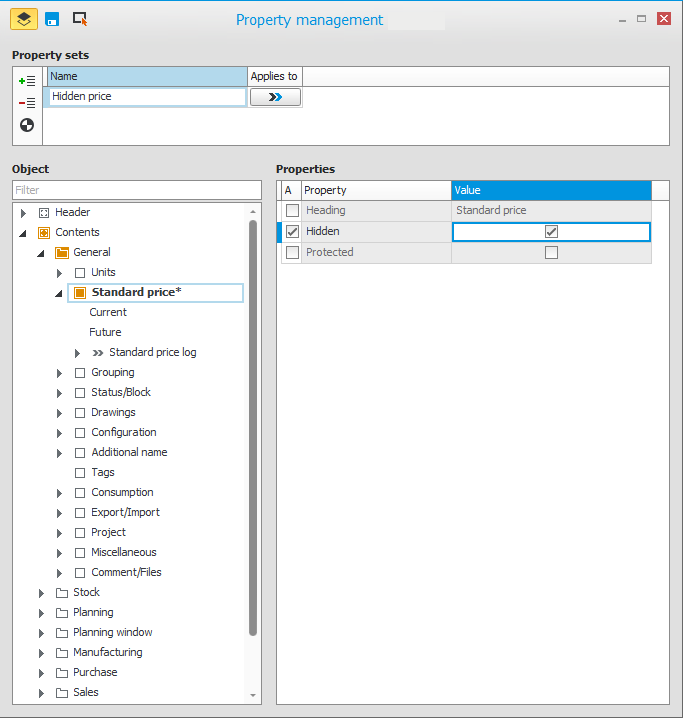Open the Applies to arrow button
Image resolution: width=683 pixels, height=718 pixels.
coord(274,97)
